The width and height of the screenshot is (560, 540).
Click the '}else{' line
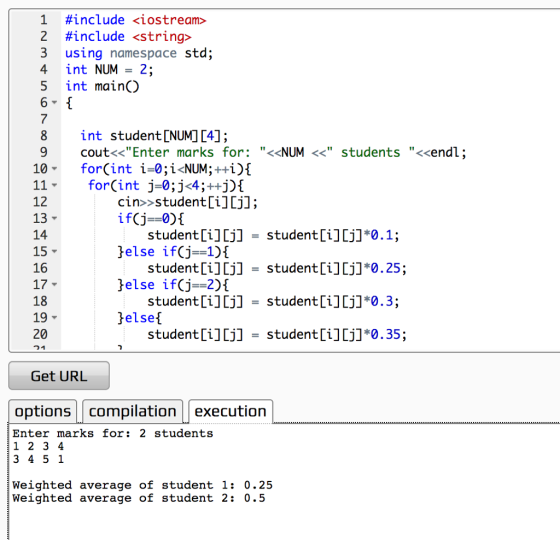[140, 318]
